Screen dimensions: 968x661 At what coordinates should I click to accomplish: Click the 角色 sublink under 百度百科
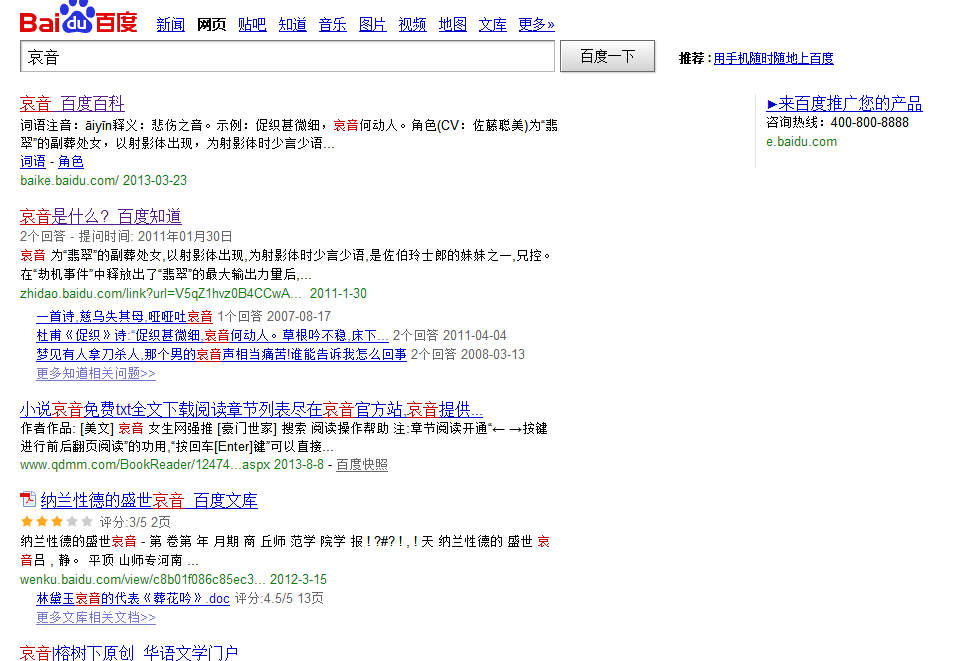[71, 162]
